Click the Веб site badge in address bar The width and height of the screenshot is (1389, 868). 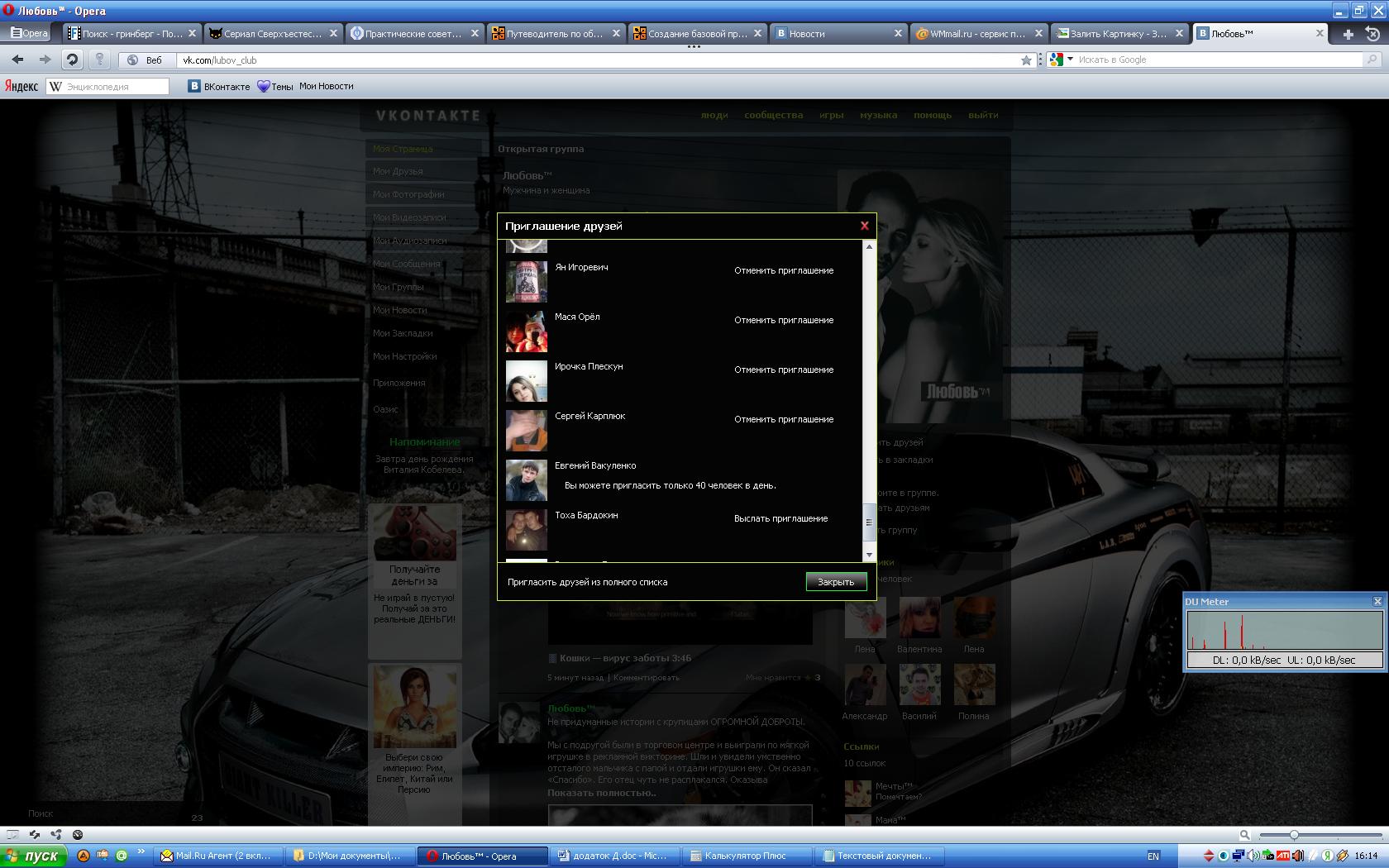coord(146,60)
